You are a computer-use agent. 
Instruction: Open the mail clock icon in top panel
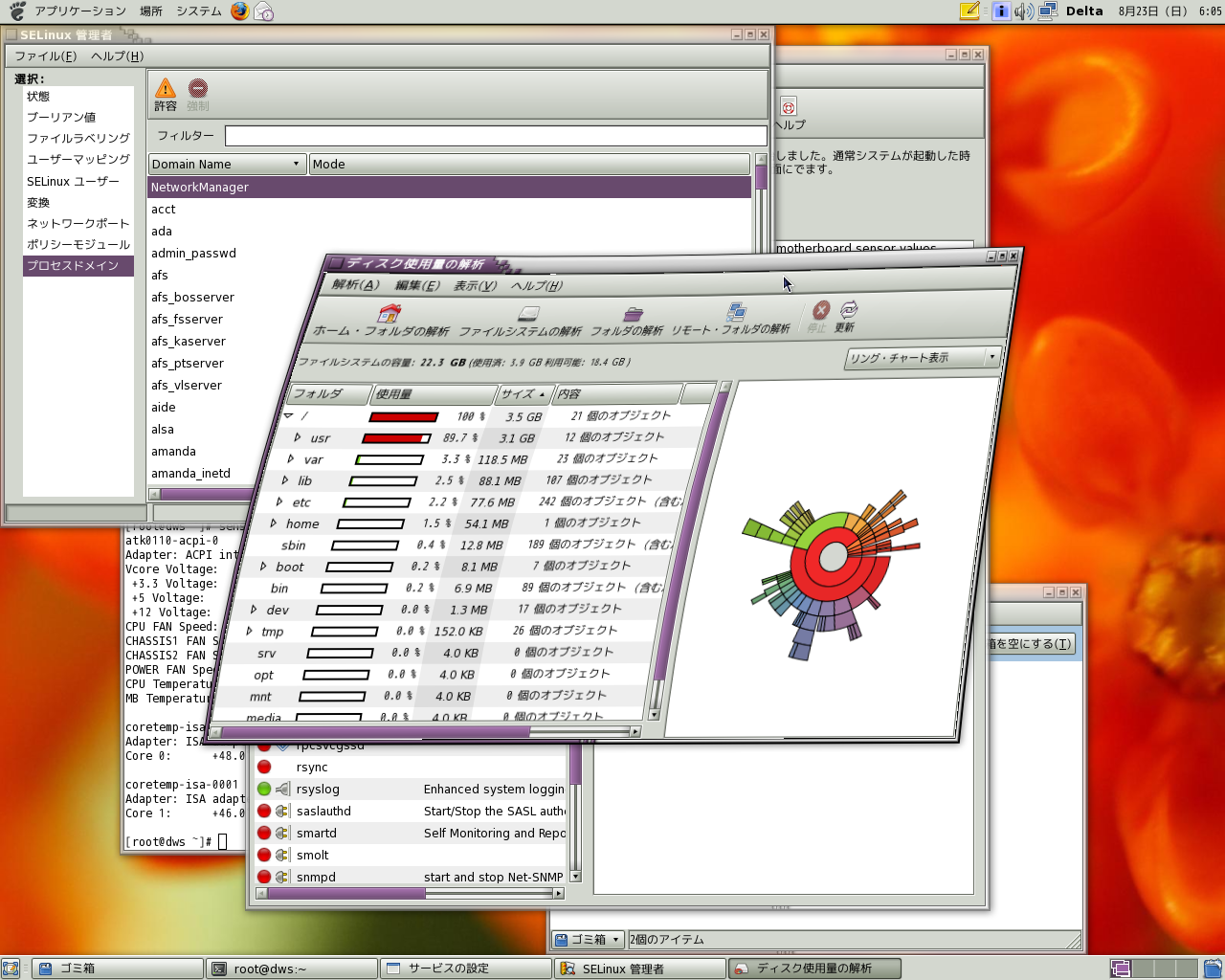(x=264, y=11)
